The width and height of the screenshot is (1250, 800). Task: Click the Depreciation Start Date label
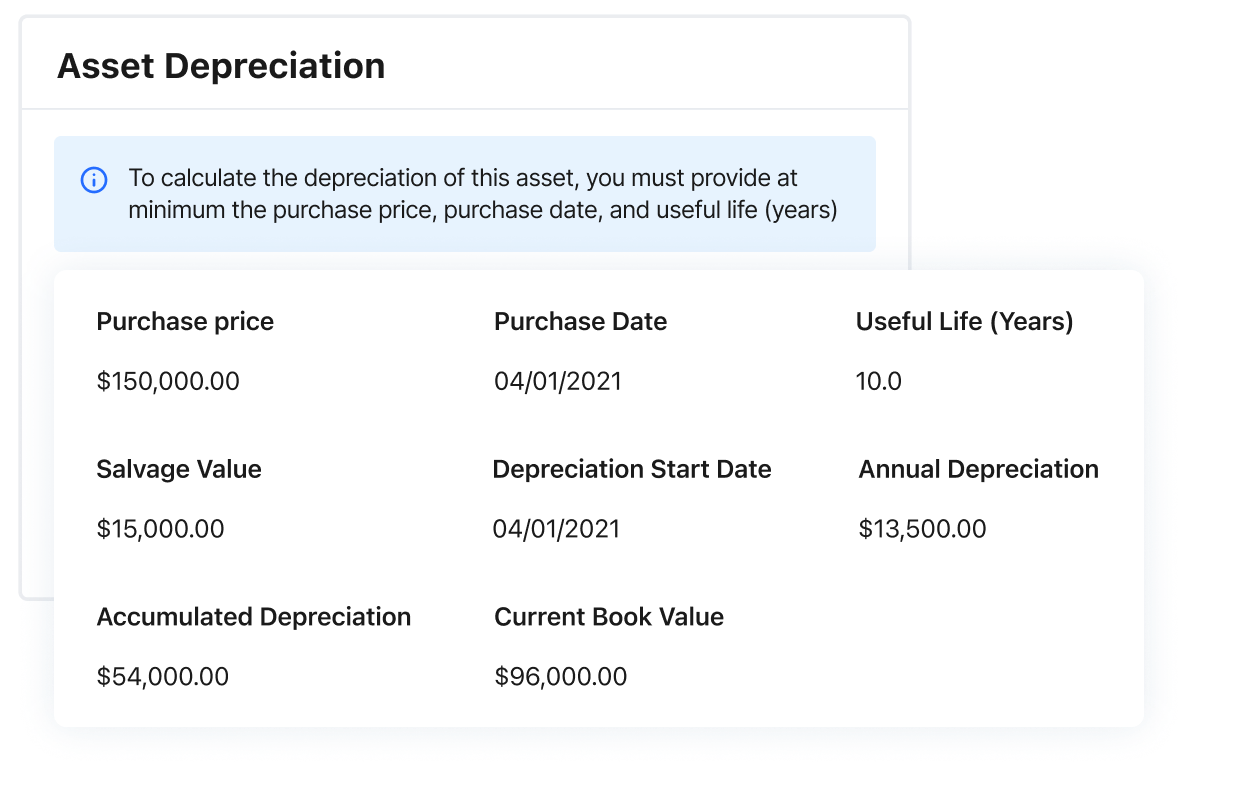[632, 470]
